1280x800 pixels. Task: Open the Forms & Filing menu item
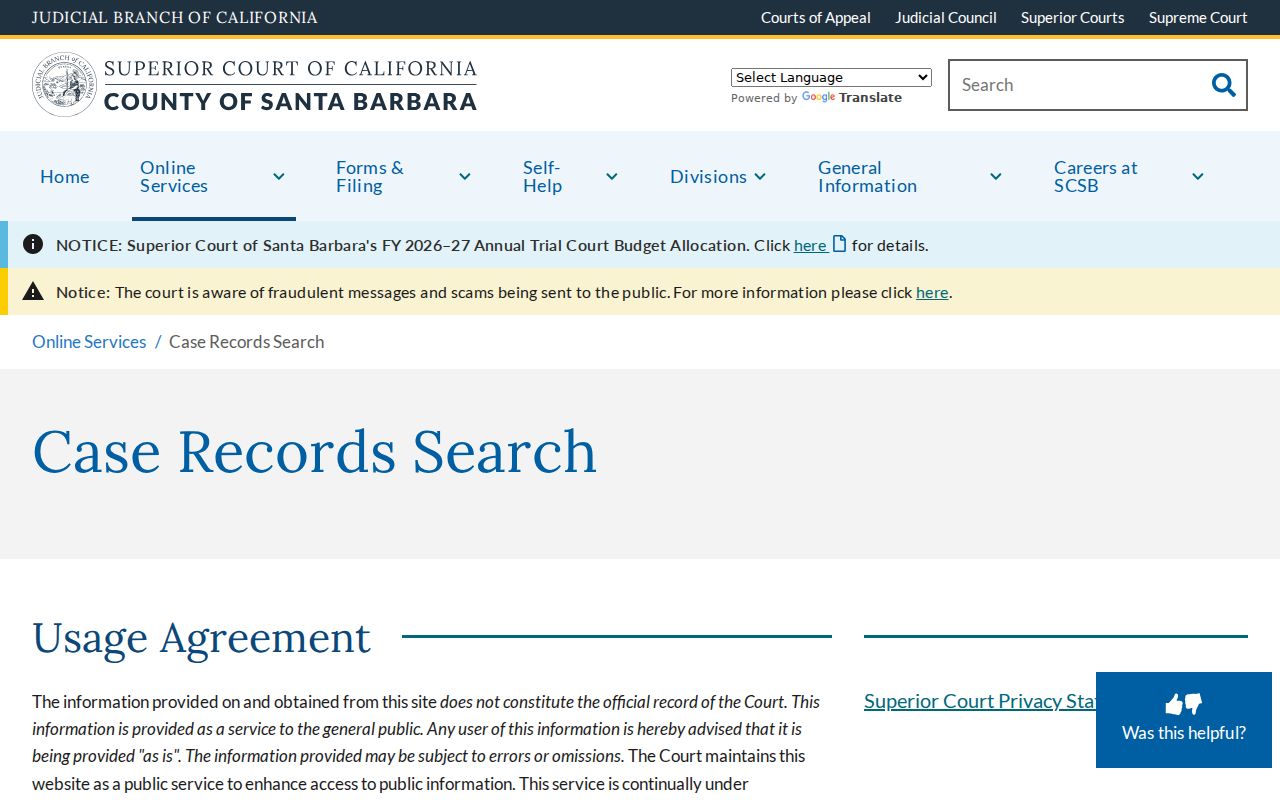pyautogui.click(x=370, y=176)
